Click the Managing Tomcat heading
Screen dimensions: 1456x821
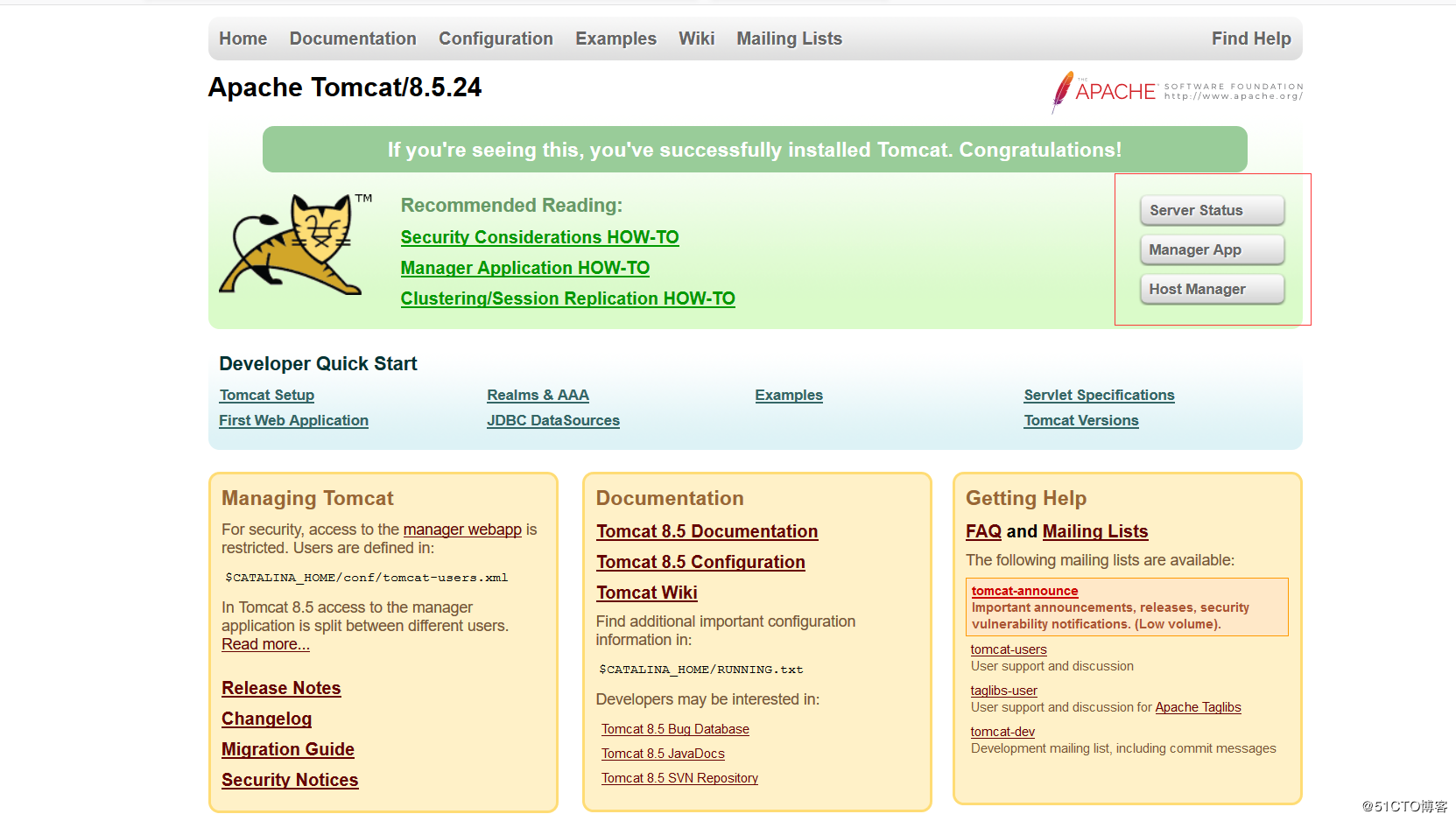[307, 498]
